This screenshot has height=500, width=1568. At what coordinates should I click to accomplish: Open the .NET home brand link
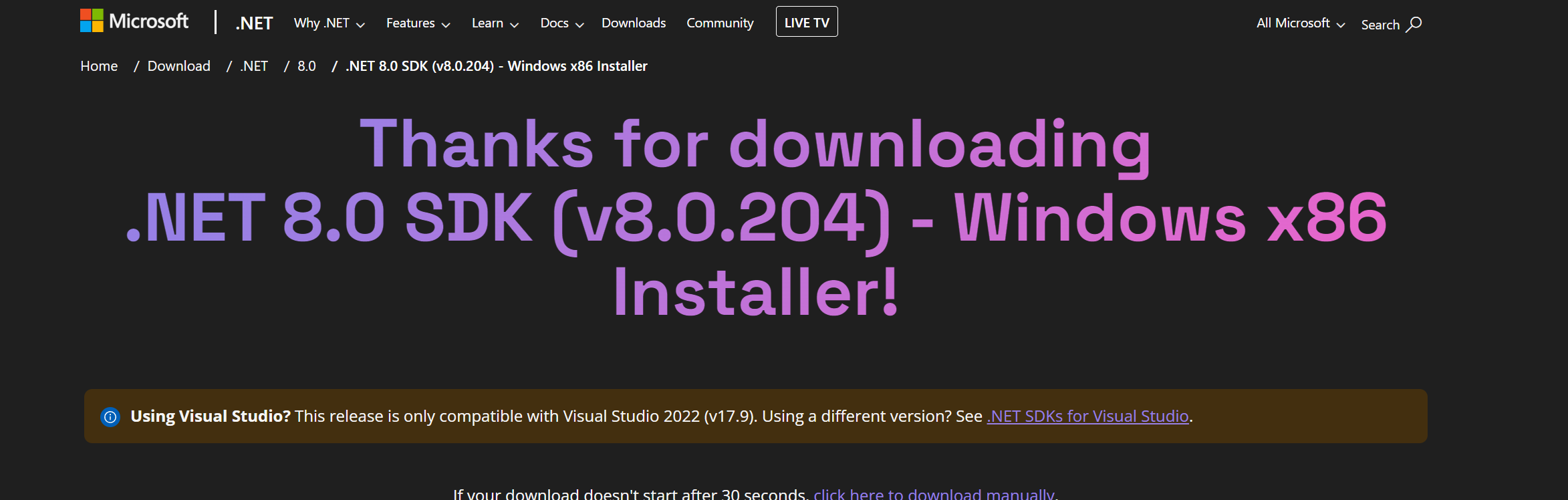(254, 23)
